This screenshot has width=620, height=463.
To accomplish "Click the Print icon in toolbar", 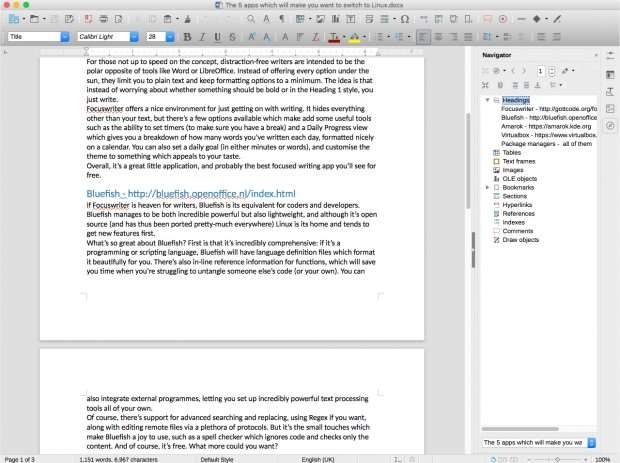I will coord(104,19).
